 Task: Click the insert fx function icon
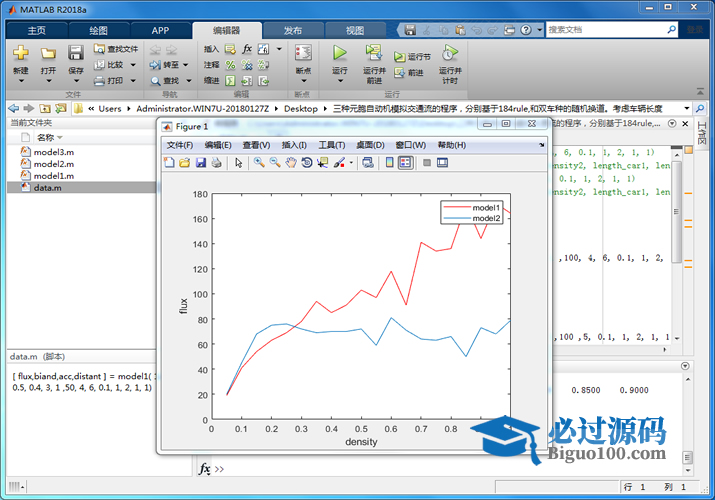click(247, 48)
